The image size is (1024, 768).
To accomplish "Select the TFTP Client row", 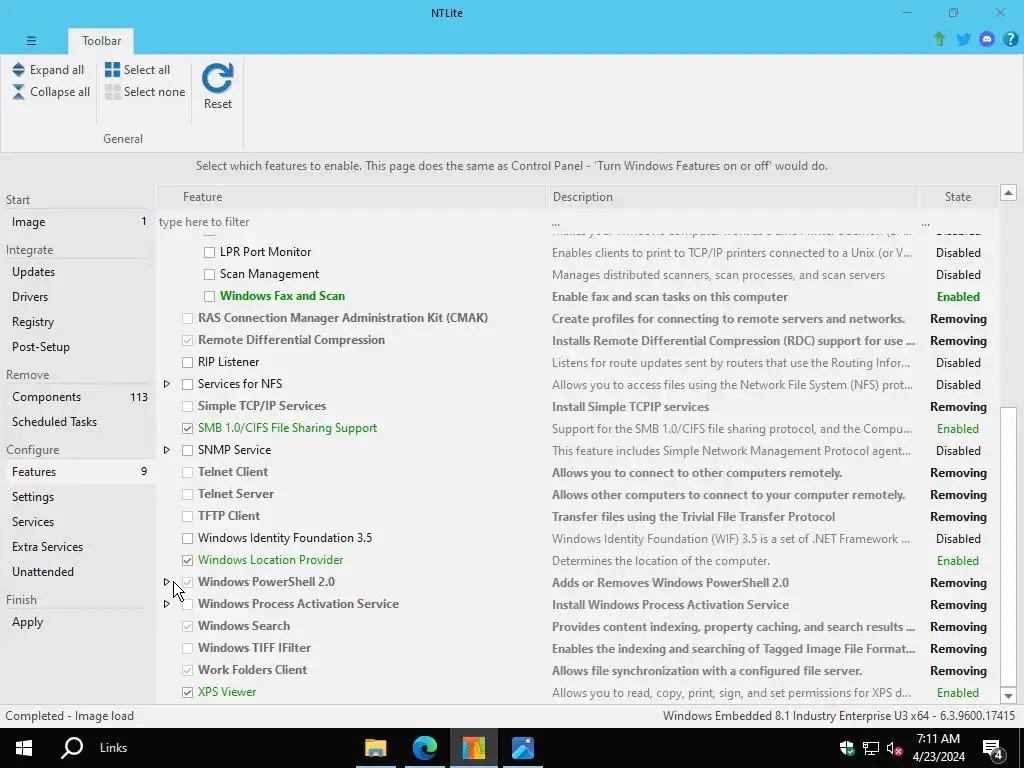I will click(578, 517).
